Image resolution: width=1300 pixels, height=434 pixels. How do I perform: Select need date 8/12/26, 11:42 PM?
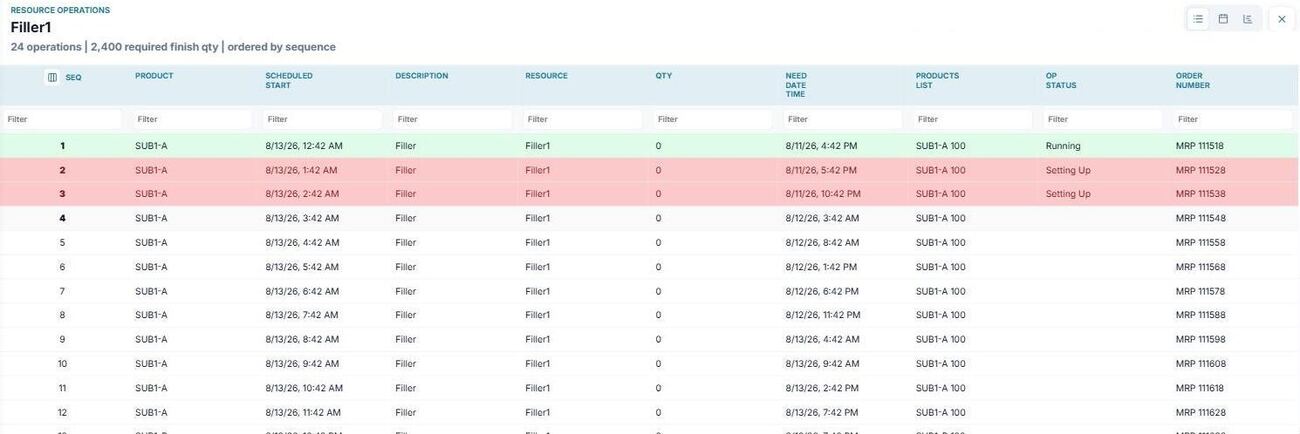click(823, 315)
